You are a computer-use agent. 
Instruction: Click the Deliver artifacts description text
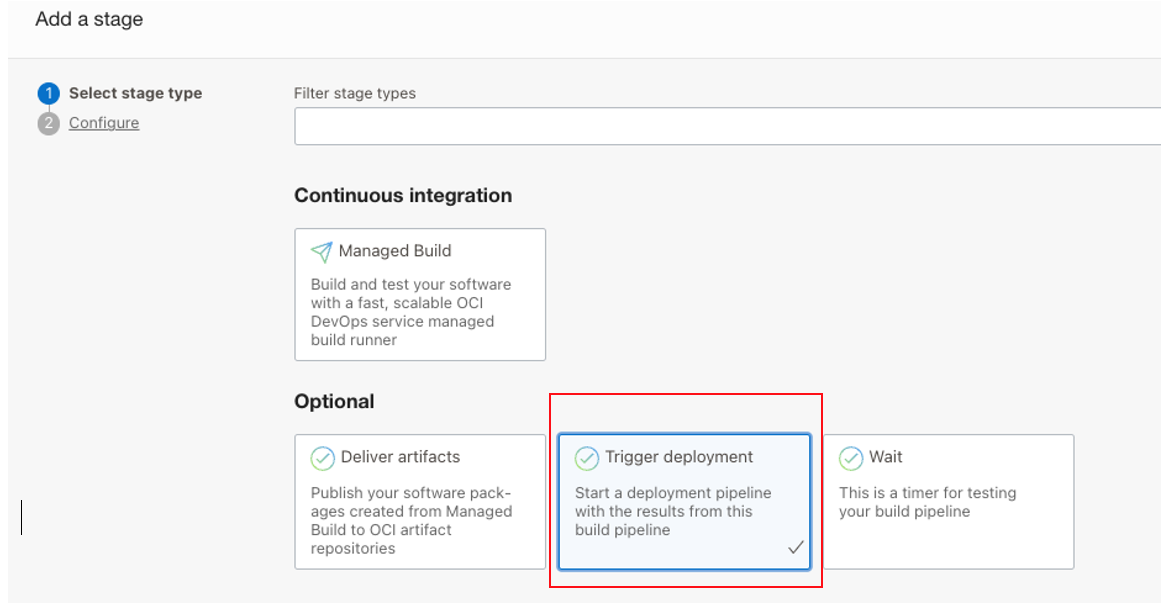click(411, 520)
